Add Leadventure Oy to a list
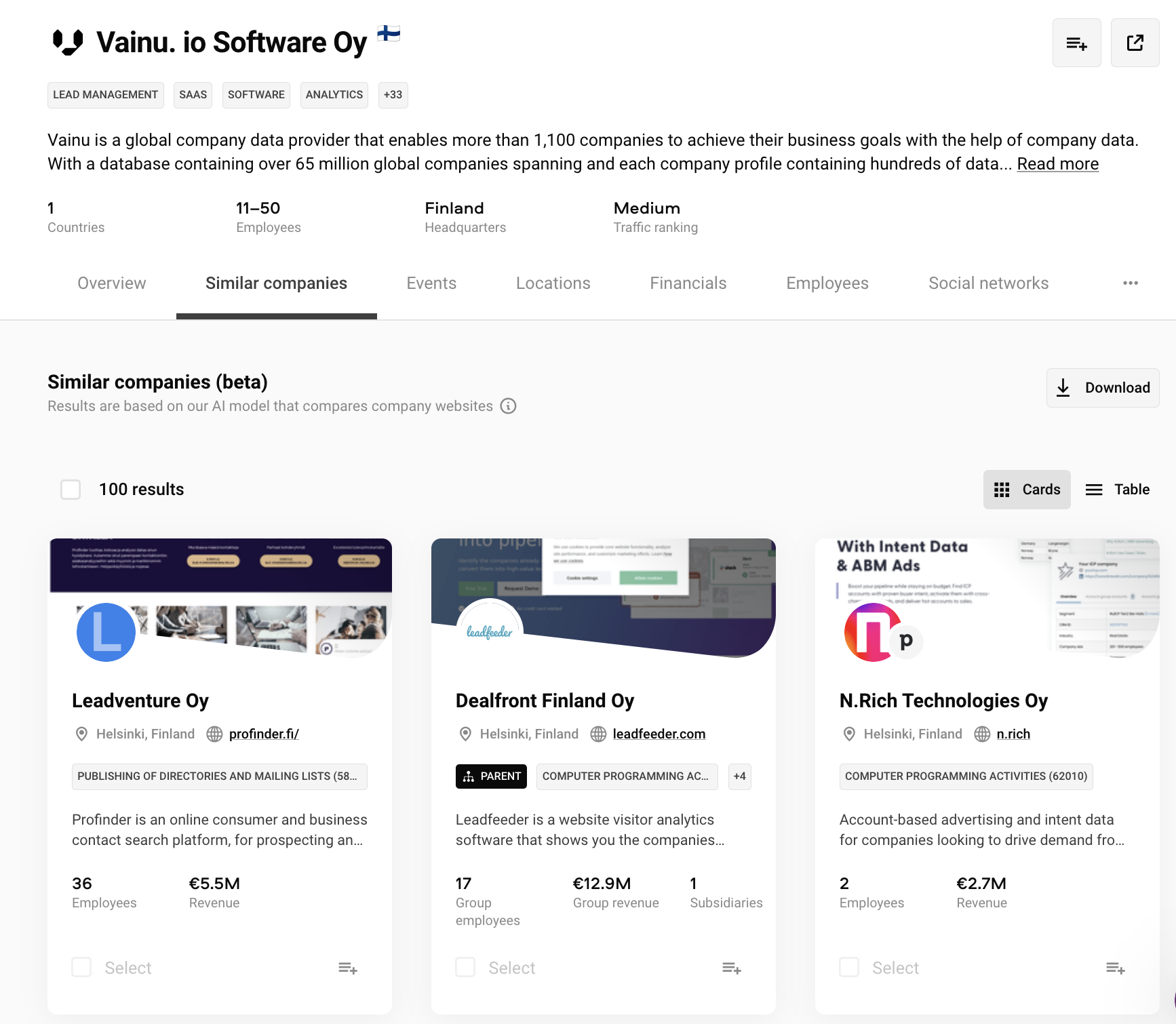Image resolution: width=1176 pixels, height=1024 pixels. point(347,968)
